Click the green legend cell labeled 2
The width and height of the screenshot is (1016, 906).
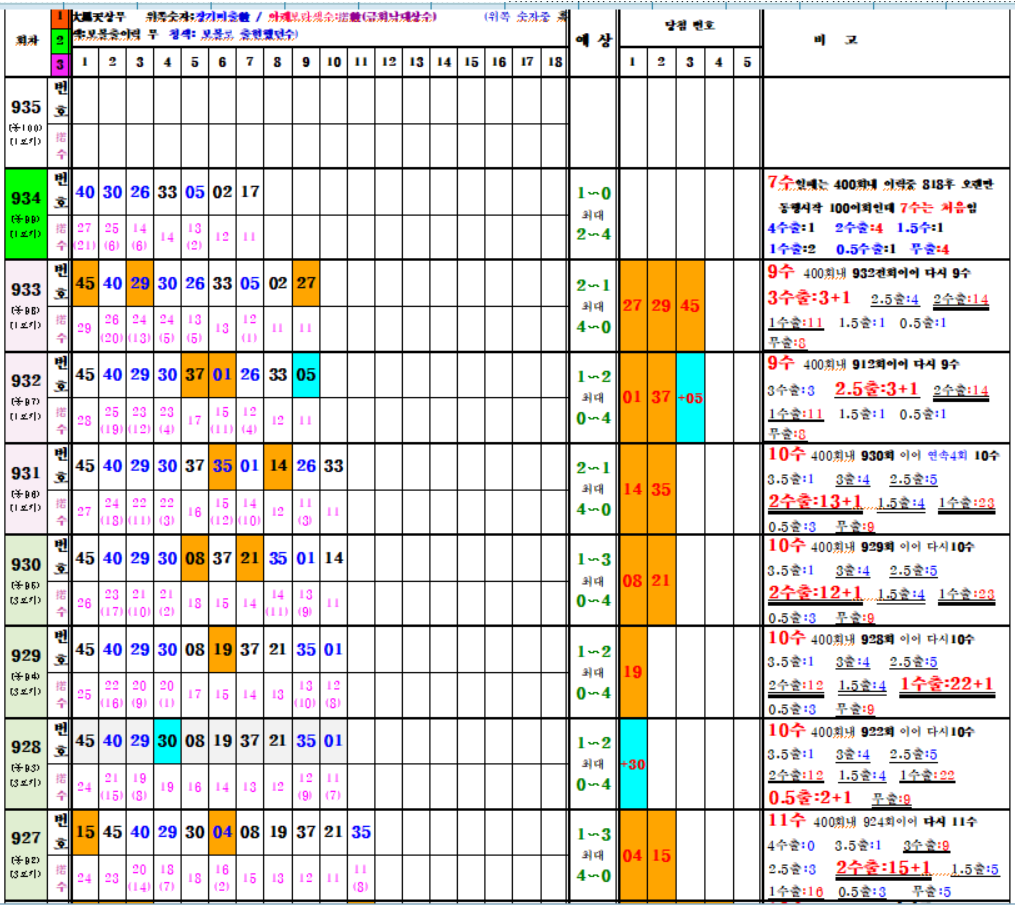[60, 41]
